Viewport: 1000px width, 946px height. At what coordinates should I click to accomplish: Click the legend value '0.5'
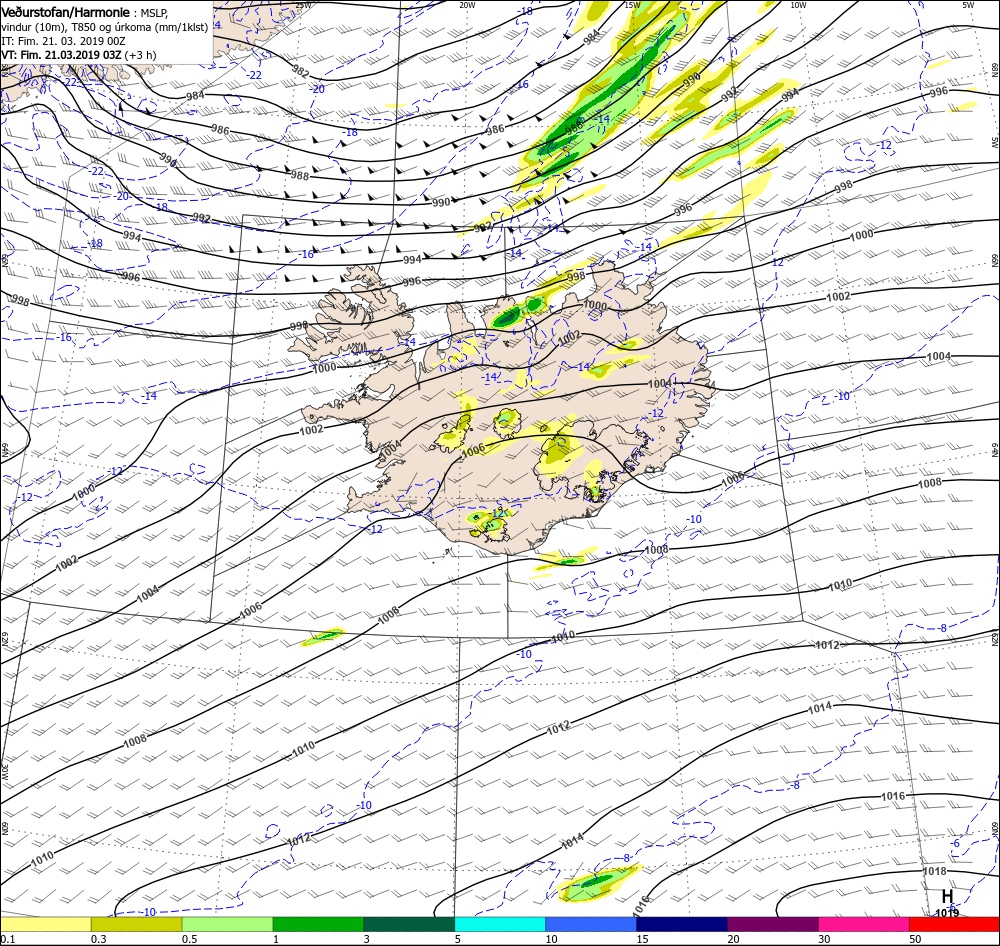tap(189, 939)
